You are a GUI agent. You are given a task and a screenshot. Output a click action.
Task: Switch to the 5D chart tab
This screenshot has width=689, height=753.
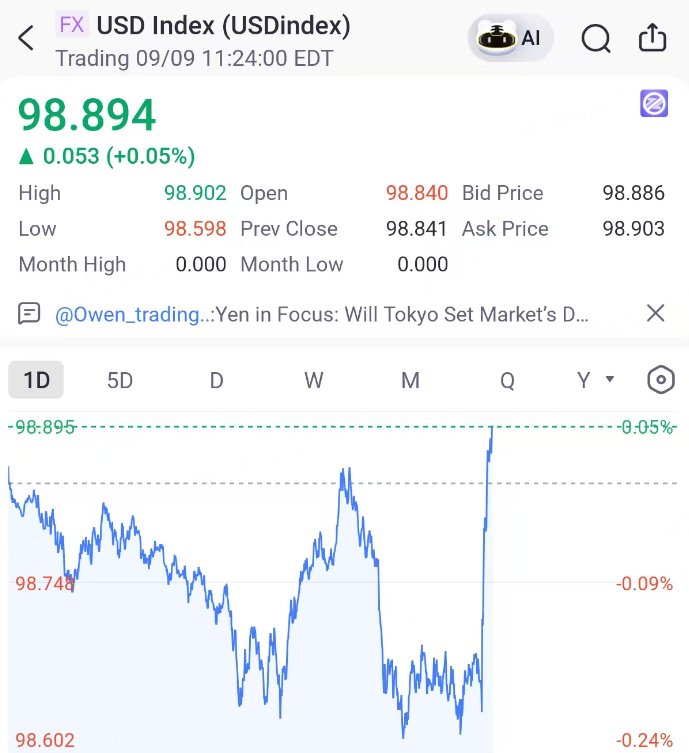click(x=120, y=380)
